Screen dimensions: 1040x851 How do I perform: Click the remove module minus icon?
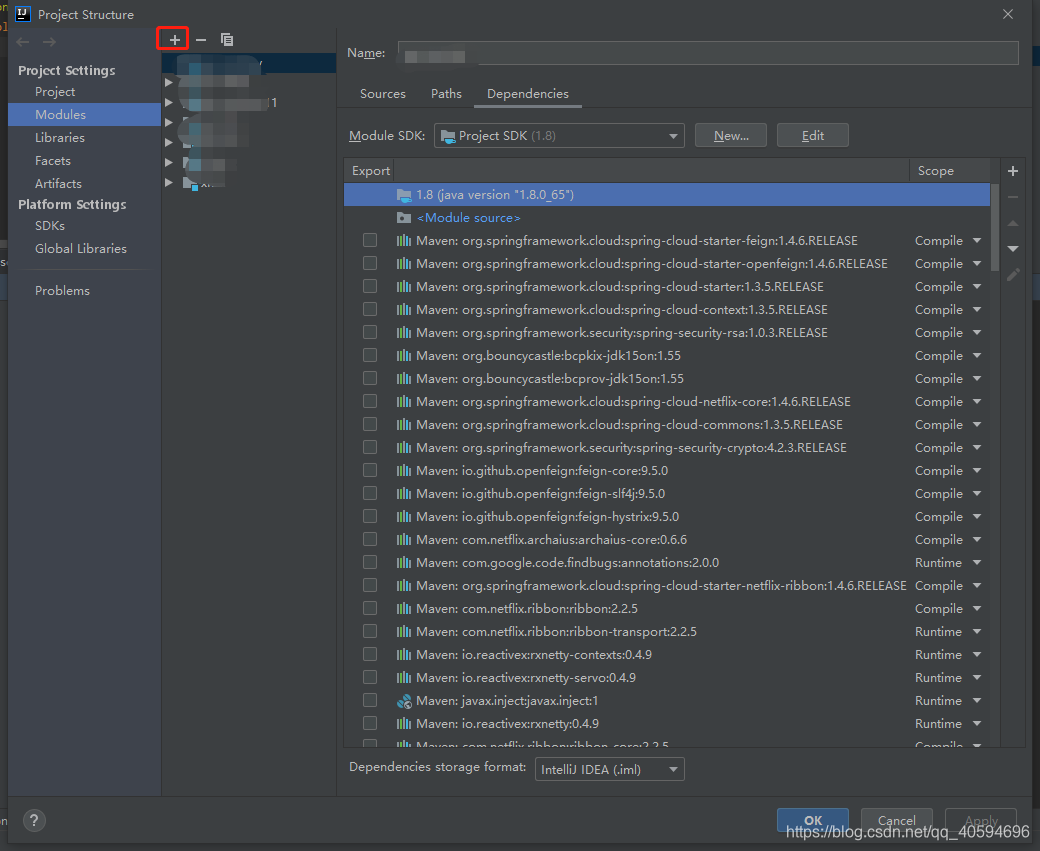pos(201,40)
